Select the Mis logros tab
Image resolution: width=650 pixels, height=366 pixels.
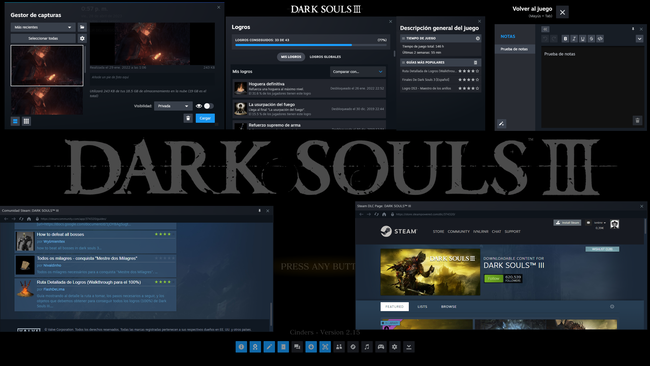[x=291, y=57]
